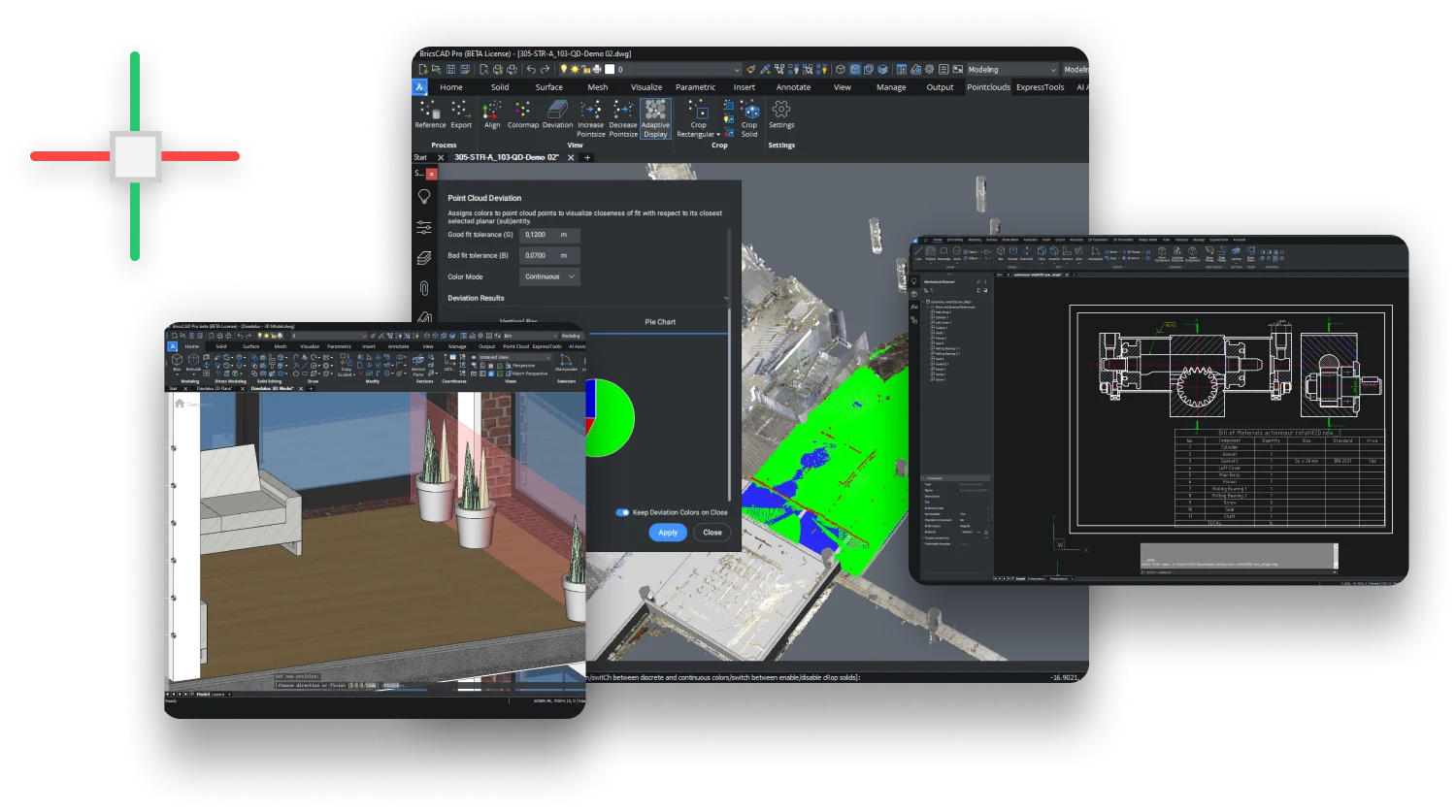Close the 305-STR-A_103-QD-Demo 02 document tab
This screenshot has width=1456, height=812.
click(571, 157)
